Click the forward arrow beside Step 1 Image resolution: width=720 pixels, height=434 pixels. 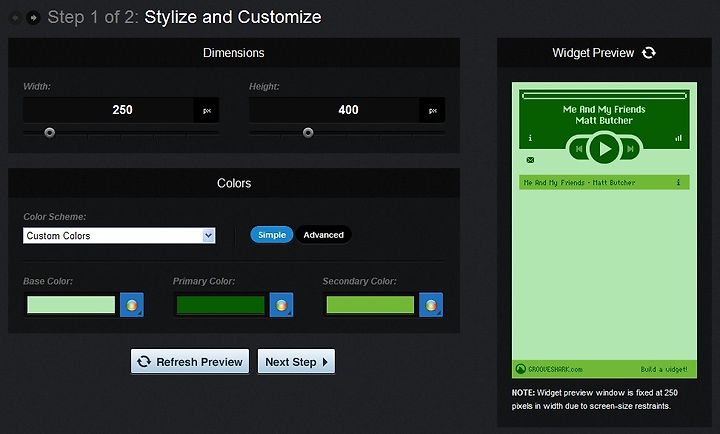[33, 18]
